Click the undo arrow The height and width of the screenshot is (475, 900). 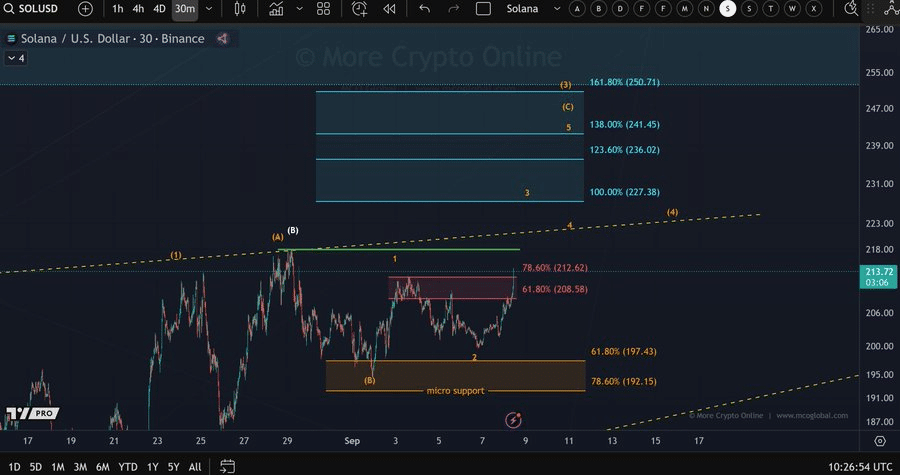click(x=425, y=9)
